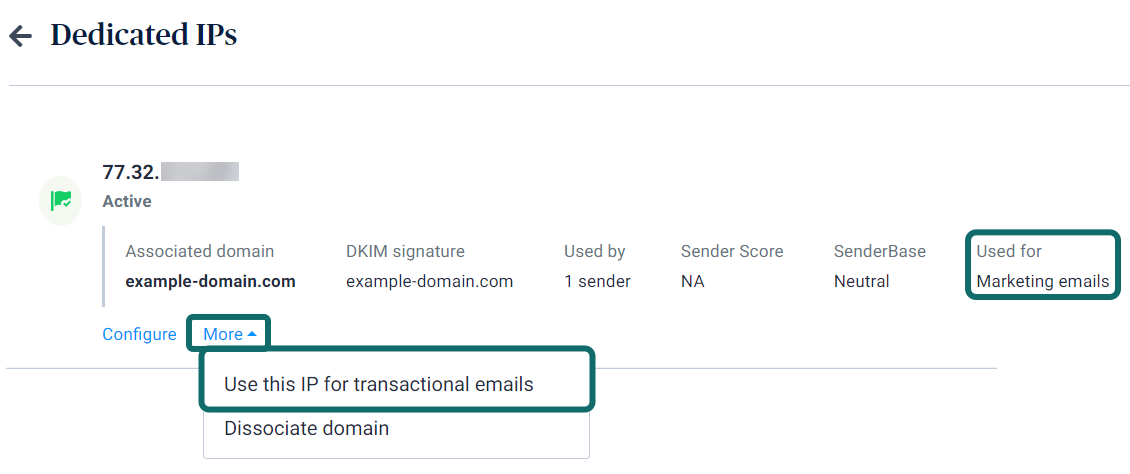Click the green flag status icon

click(x=60, y=200)
